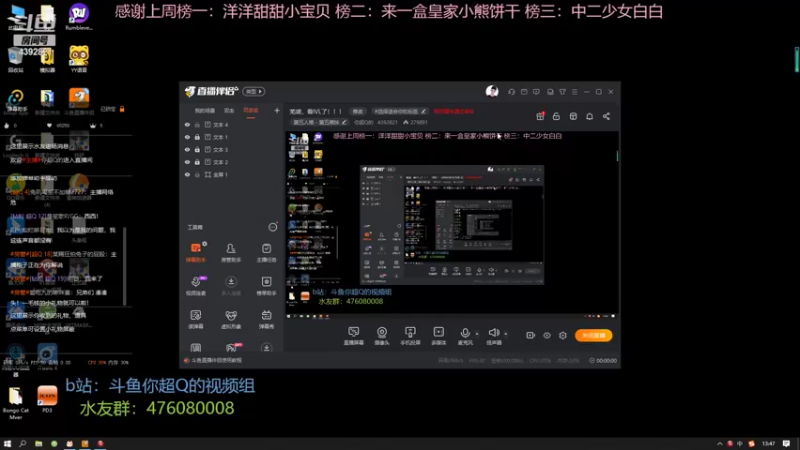Edit the stream category tag
The width and height of the screenshot is (800, 450).
[399, 111]
